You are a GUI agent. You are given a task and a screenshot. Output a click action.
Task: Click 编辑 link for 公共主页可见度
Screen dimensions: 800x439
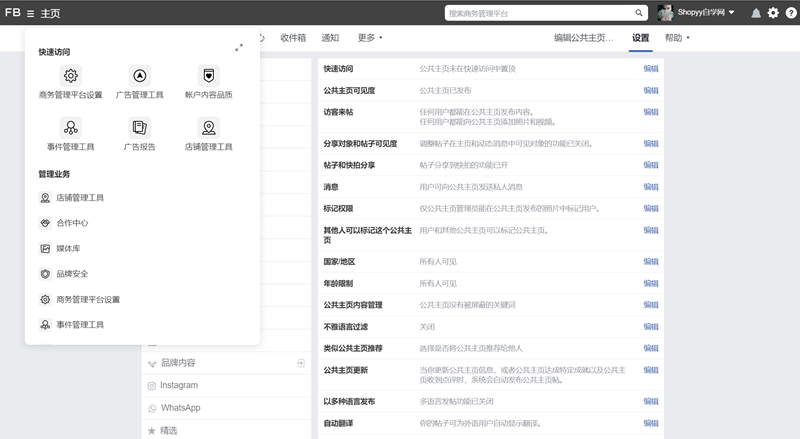(x=650, y=90)
